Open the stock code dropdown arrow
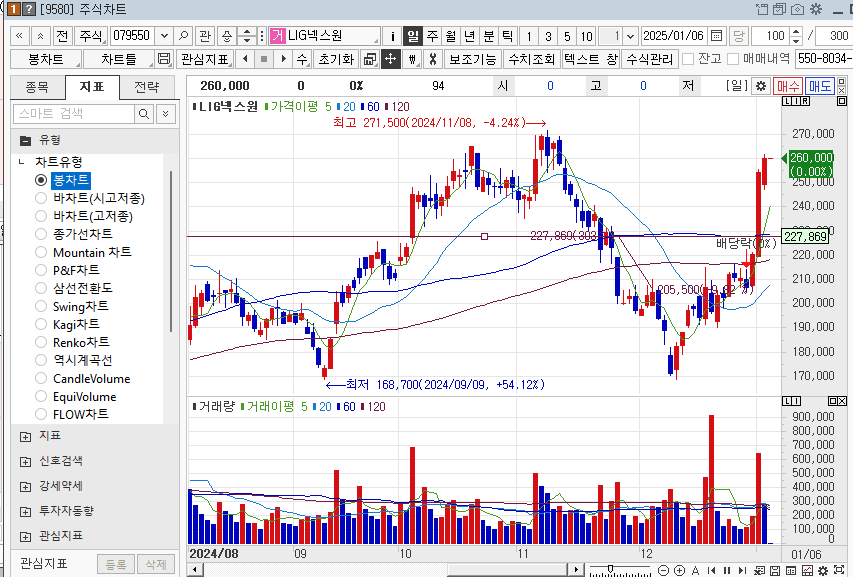853x577 pixels. [x=164, y=36]
